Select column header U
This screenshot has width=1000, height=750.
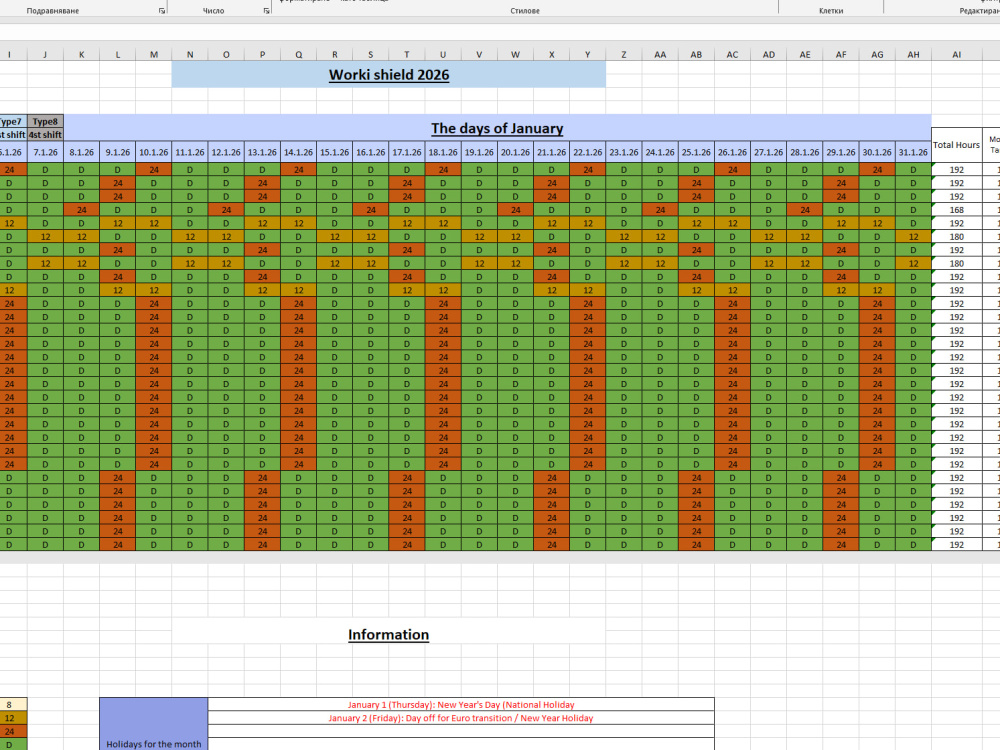pos(443,55)
